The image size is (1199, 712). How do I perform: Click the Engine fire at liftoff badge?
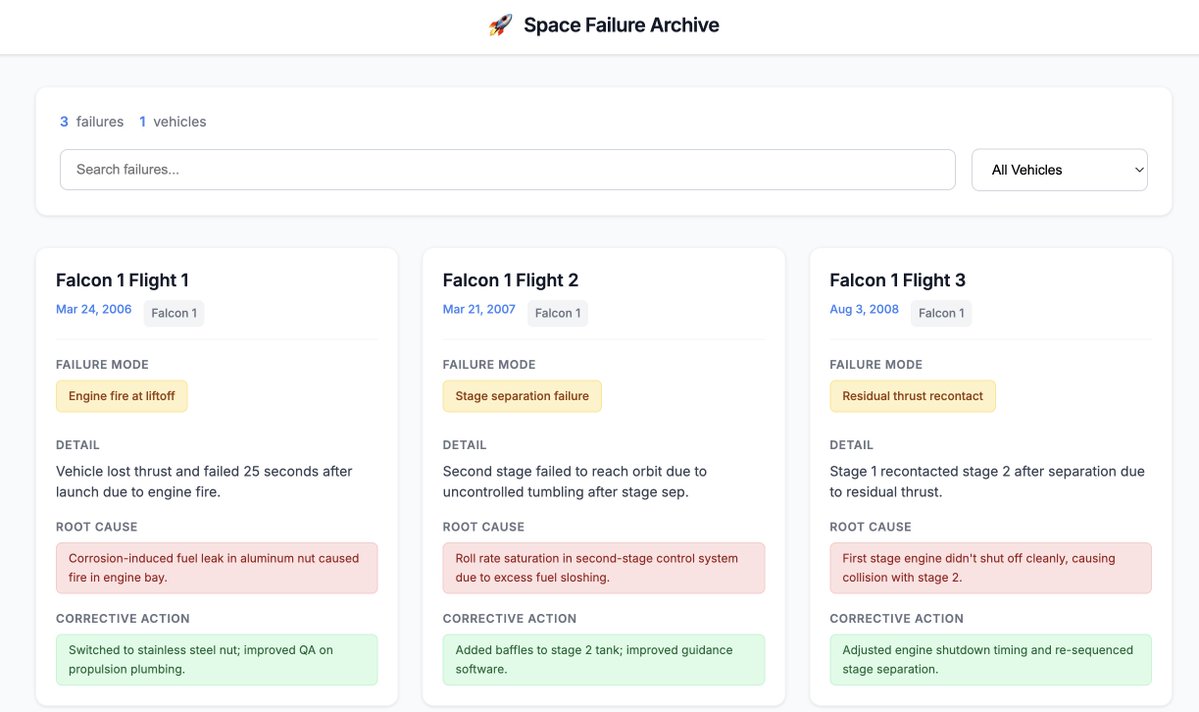click(x=122, y=396)
